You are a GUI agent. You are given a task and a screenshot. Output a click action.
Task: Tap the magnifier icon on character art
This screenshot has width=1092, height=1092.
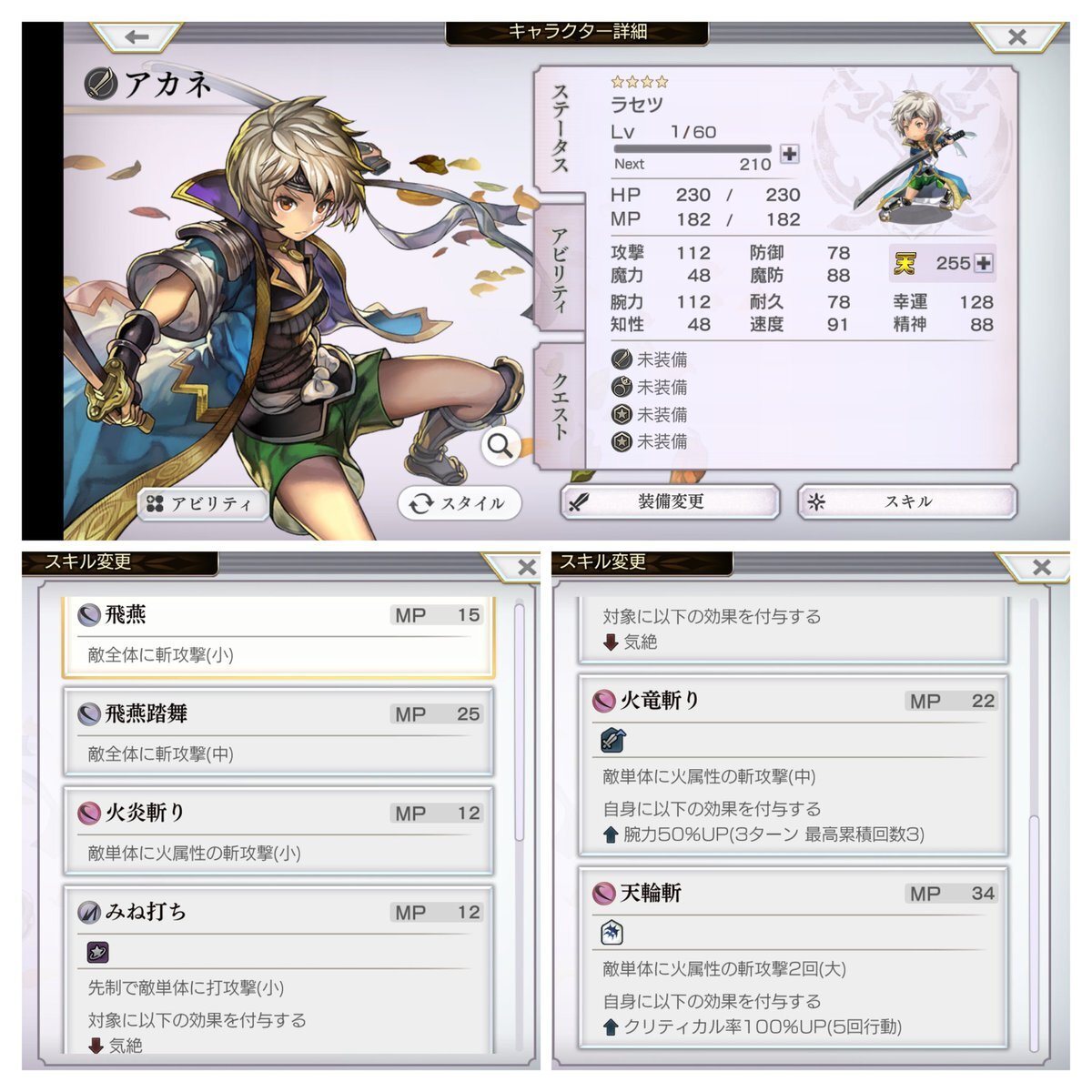tap(500, 446)
